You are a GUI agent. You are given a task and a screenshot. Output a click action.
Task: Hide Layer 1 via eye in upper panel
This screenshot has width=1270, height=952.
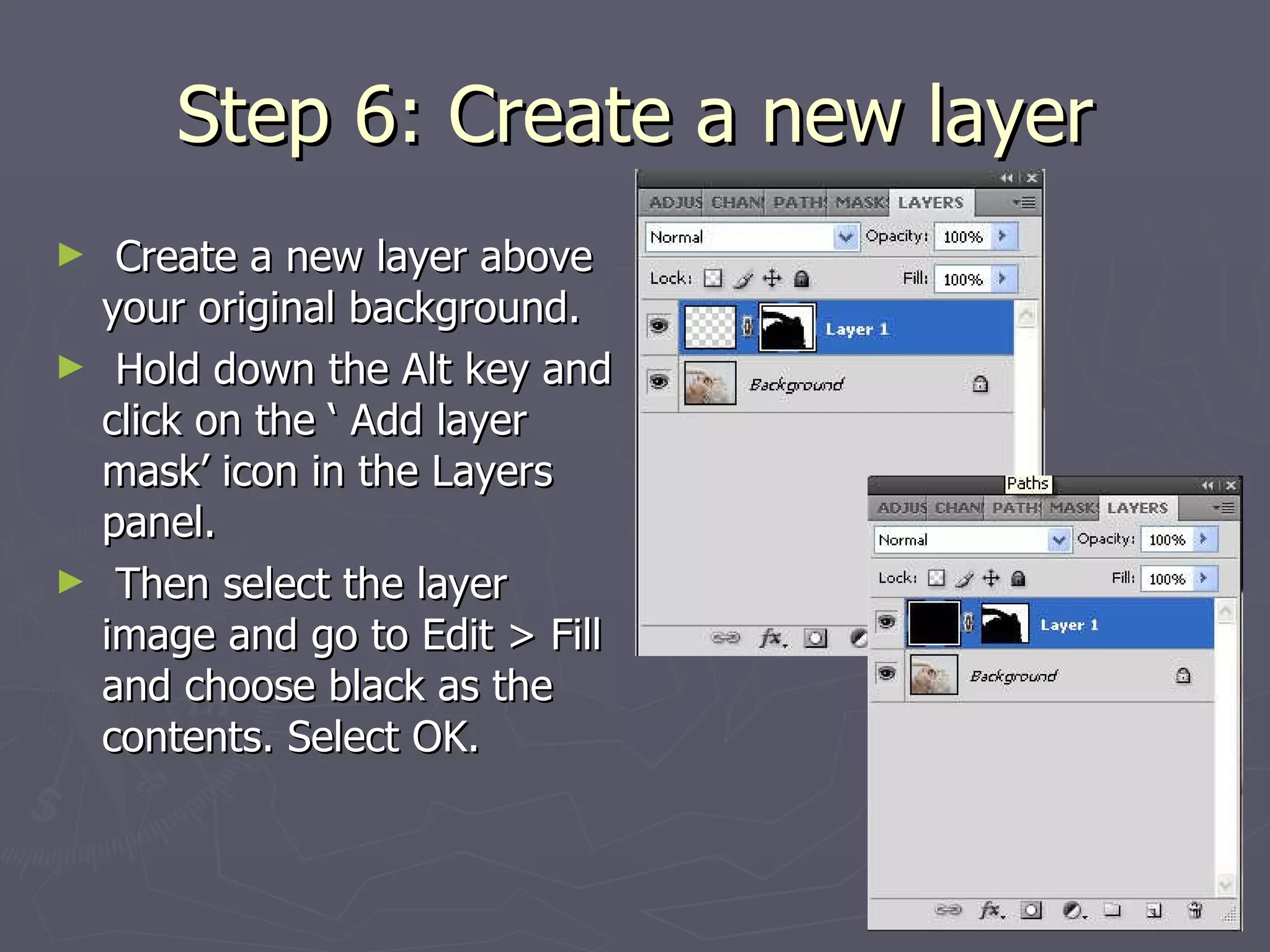point(659,325)
